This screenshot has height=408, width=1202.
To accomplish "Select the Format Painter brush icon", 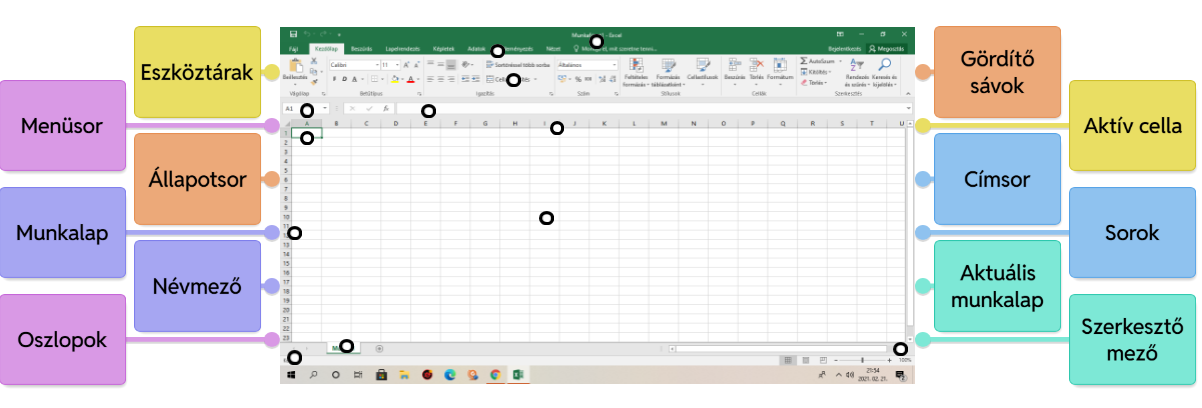I will pyautogui.click(x=314, y=82).
